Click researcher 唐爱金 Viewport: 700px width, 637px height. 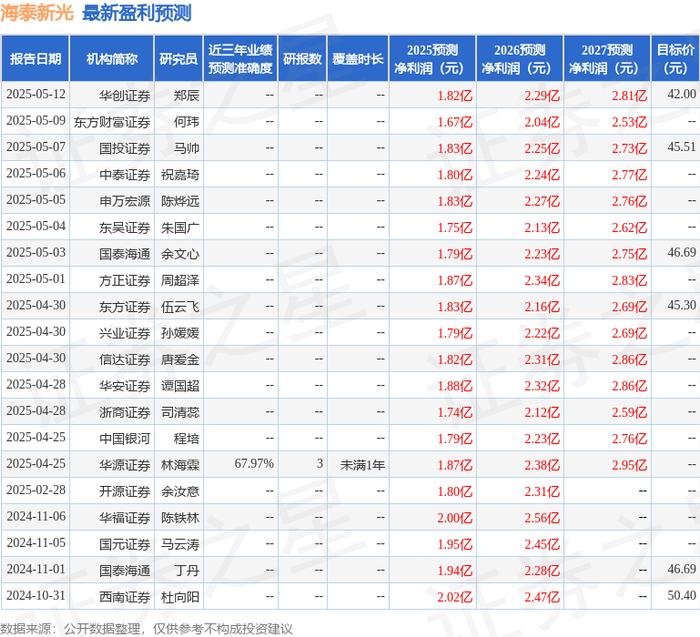coord(180,359)
